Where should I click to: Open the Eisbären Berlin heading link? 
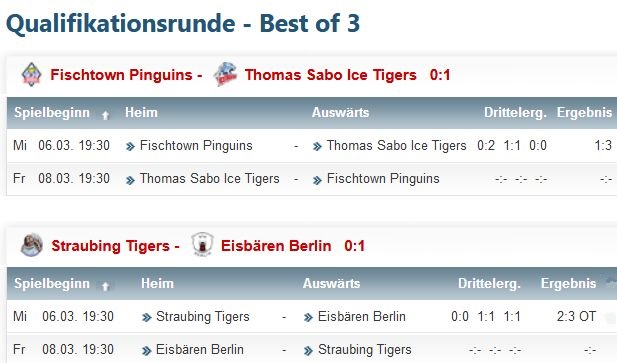click(276, 246)
